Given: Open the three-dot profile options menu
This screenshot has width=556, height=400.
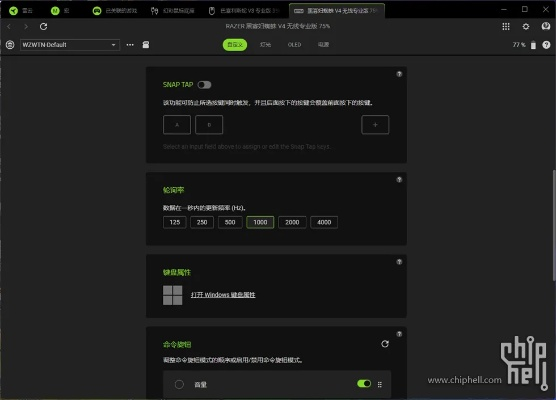Looking at the screenshot, I should (130, 45).
